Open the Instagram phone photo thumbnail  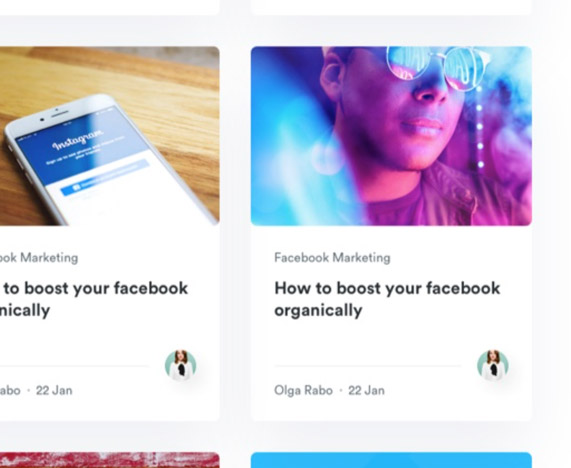110,136
